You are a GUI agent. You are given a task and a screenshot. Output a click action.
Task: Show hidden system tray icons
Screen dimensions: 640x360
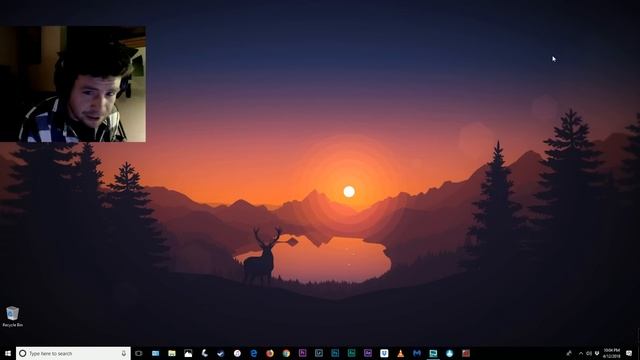(x=580, y=353)
